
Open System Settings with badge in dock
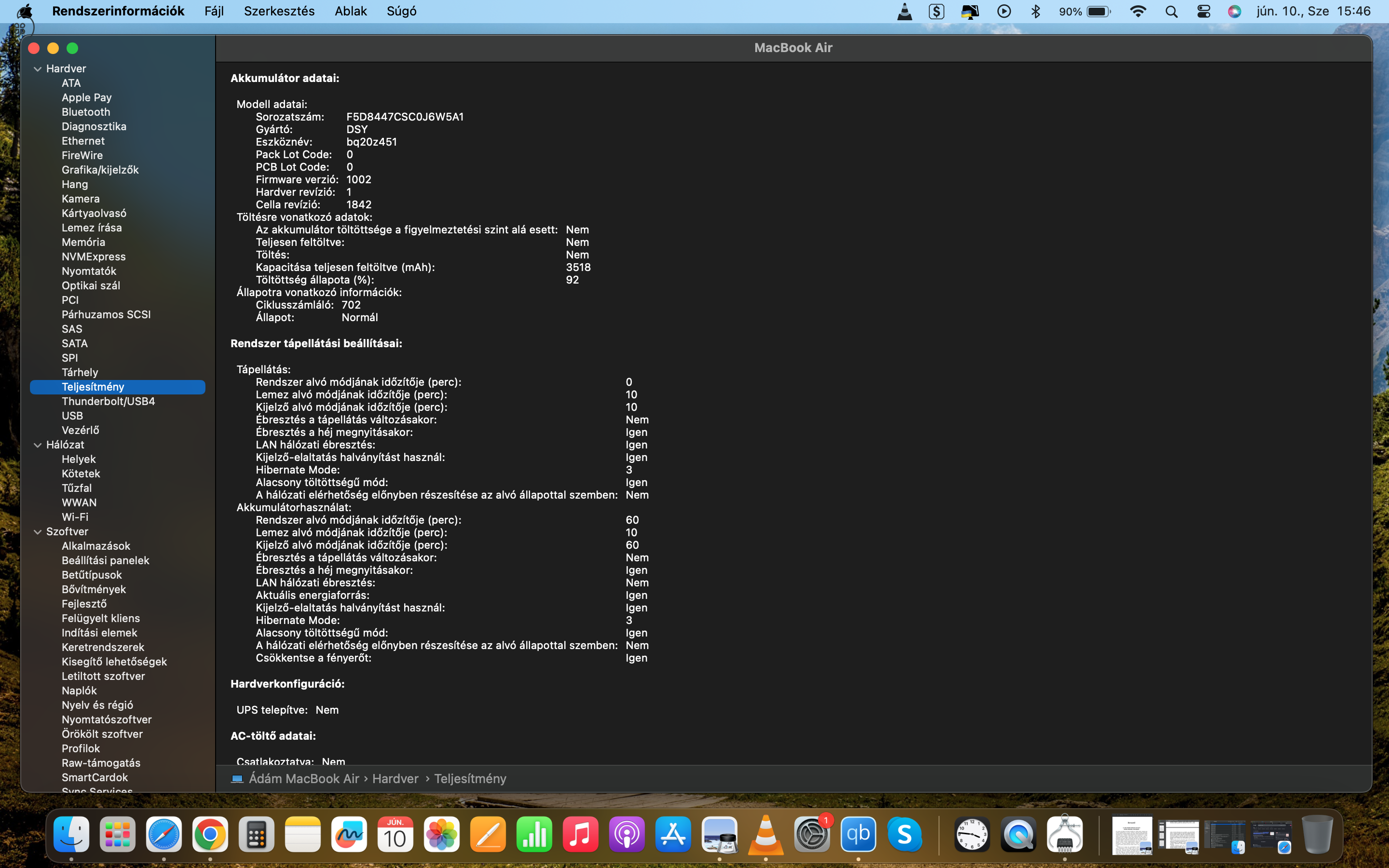click(x=812, y=834)
